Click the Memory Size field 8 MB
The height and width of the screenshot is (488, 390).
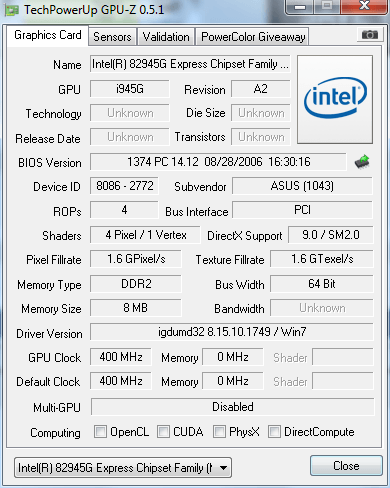pyautogui.click(x=136, y=308)
